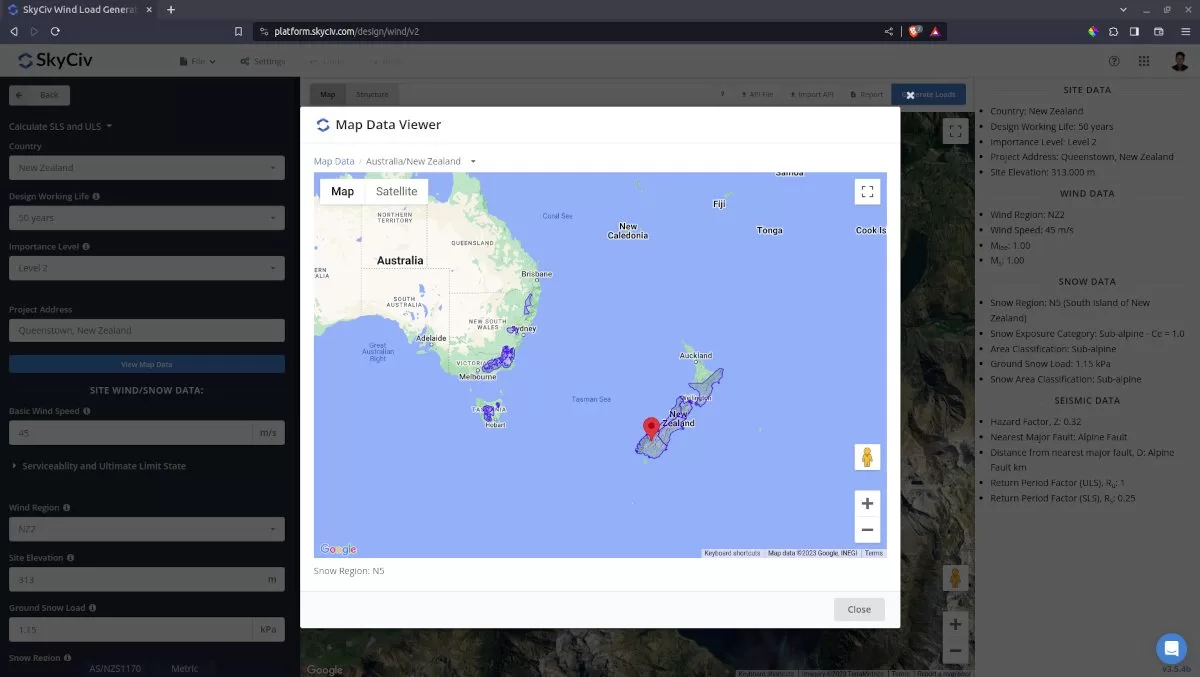Zoom in on the Map Data Viewer map
This screenshot has width=1200, height=677.
[867, 504]
